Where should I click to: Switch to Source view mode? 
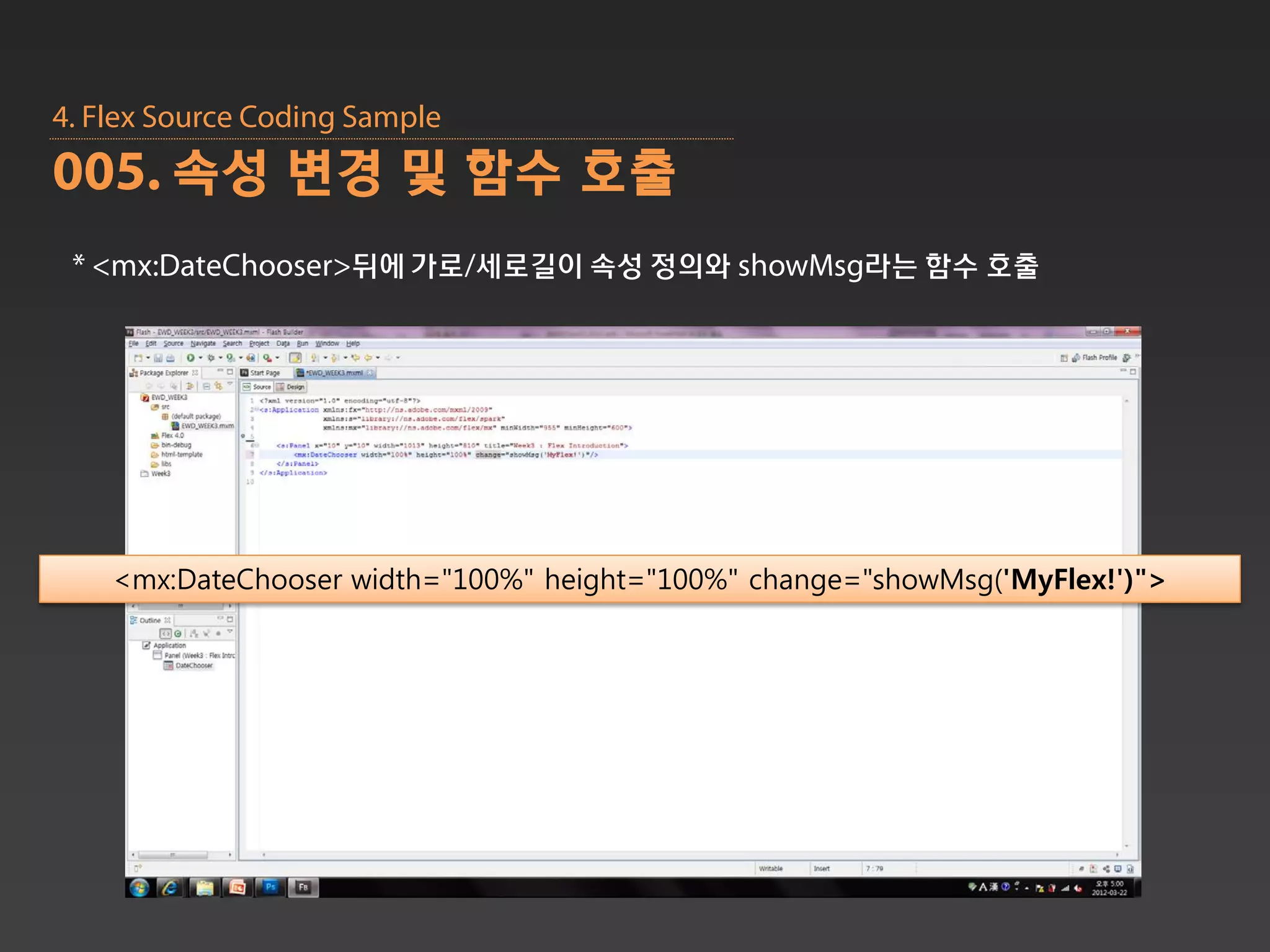coord(257,387)
